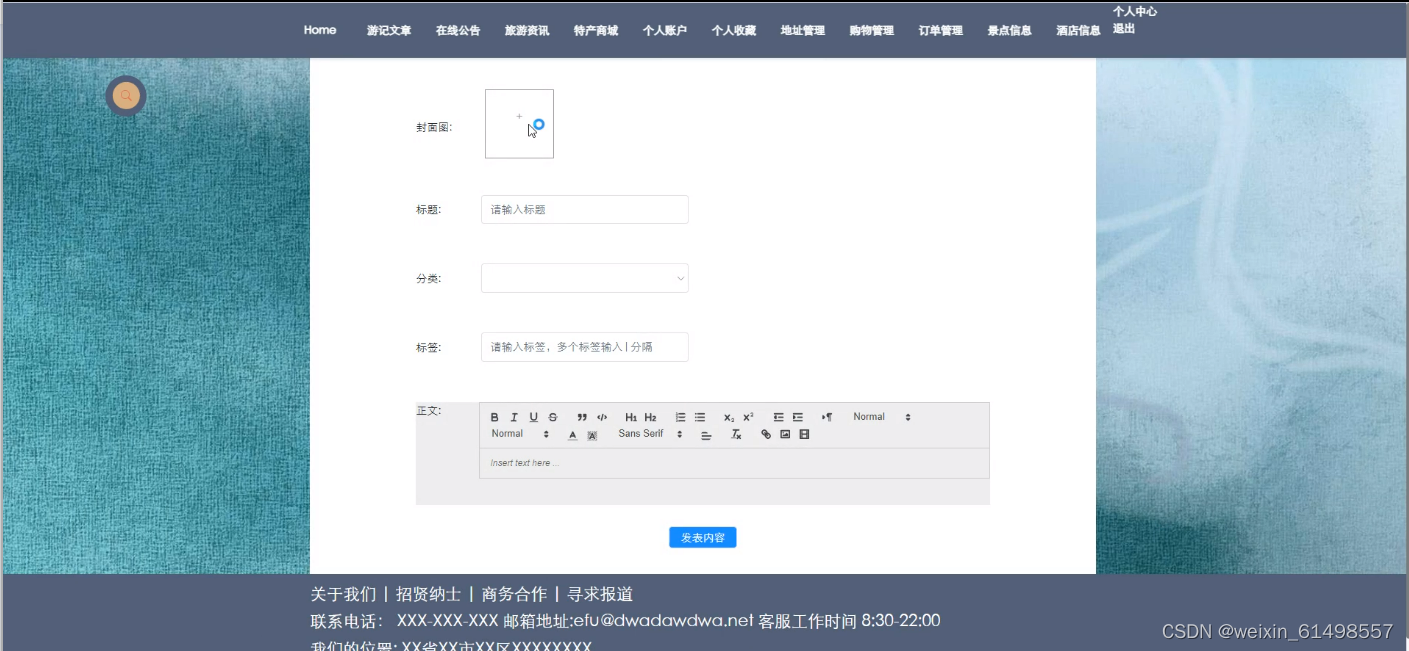The height and width of the screenshot is (651, 1409).
Task: Click 退出 to log out
Action: [x=1124, y=29]
